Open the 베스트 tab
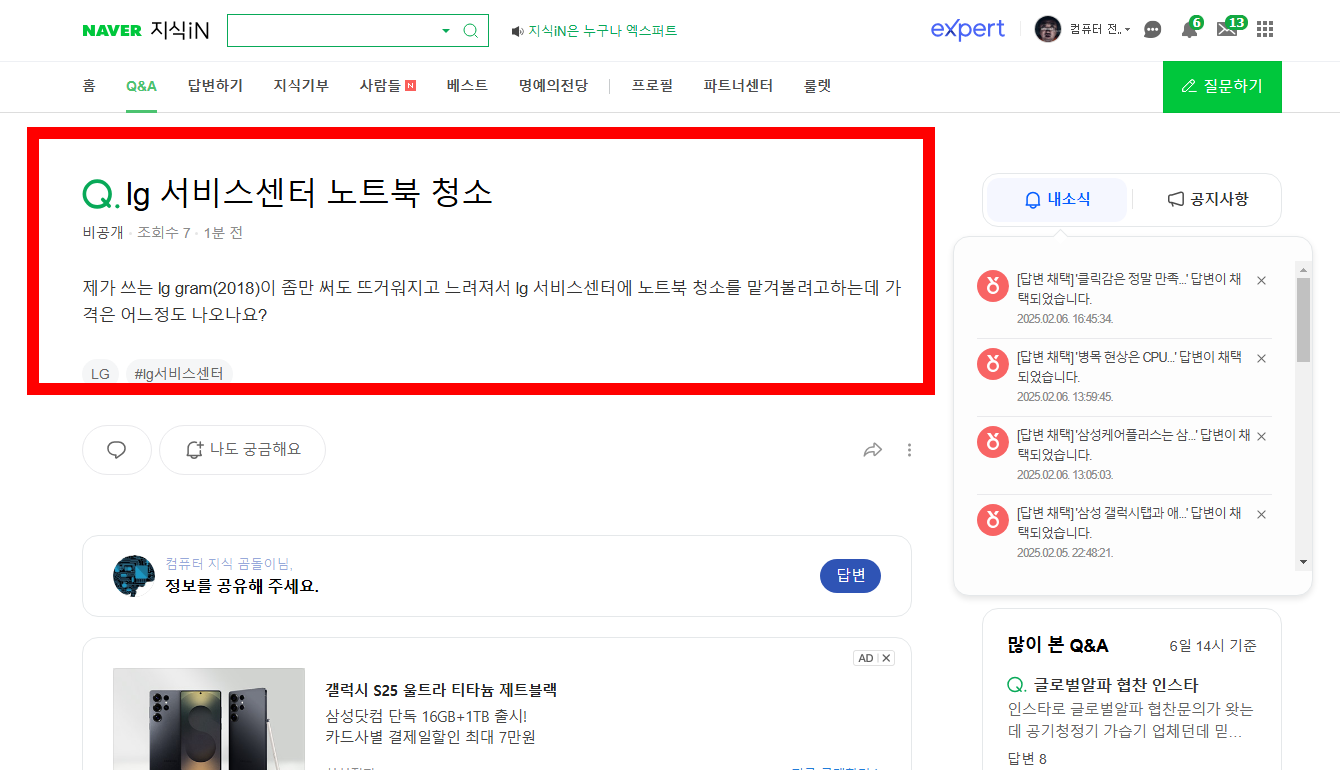The width and height of the screenshot is (1340, 770). click(x=467, y=86)
